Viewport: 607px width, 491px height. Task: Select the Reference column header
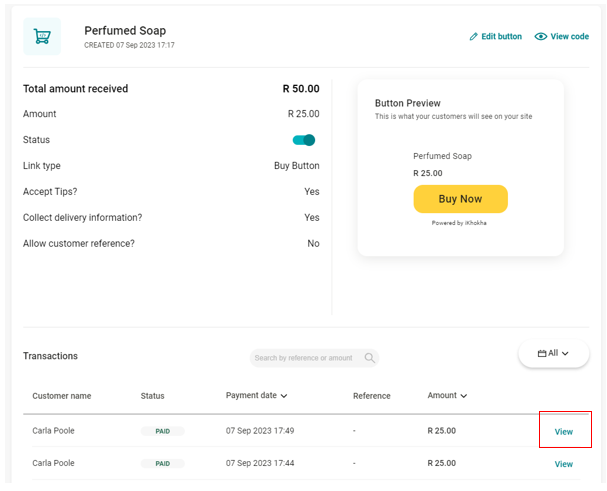coord(371,396)
